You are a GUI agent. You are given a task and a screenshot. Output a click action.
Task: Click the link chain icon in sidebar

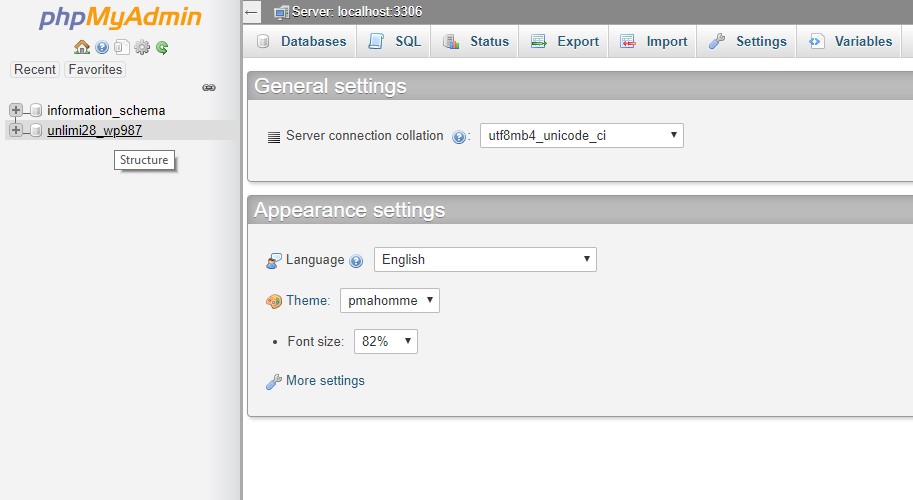(x=209, y=87)
